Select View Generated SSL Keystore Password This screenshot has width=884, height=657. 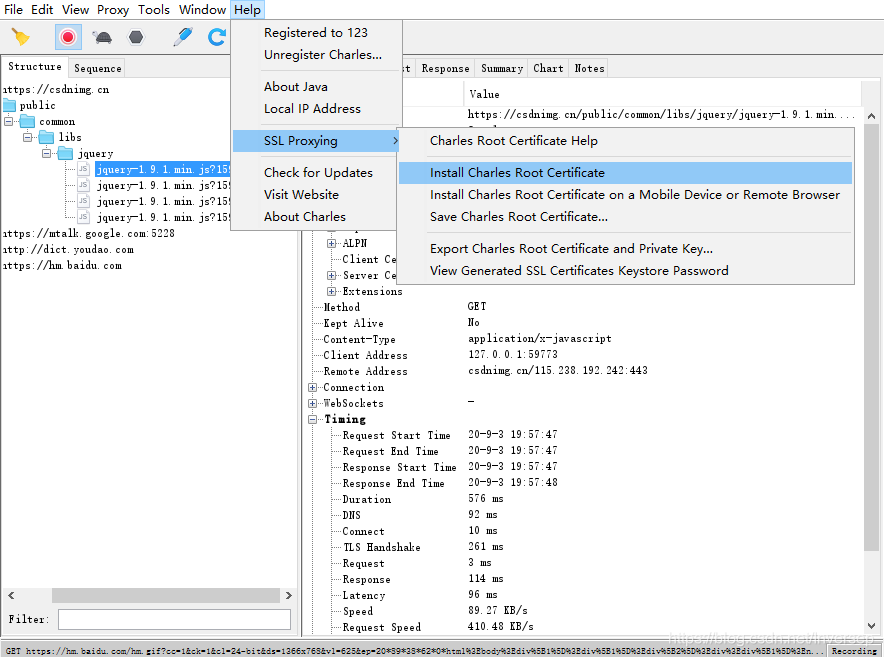pyautogui.click(x=626, y=271)
